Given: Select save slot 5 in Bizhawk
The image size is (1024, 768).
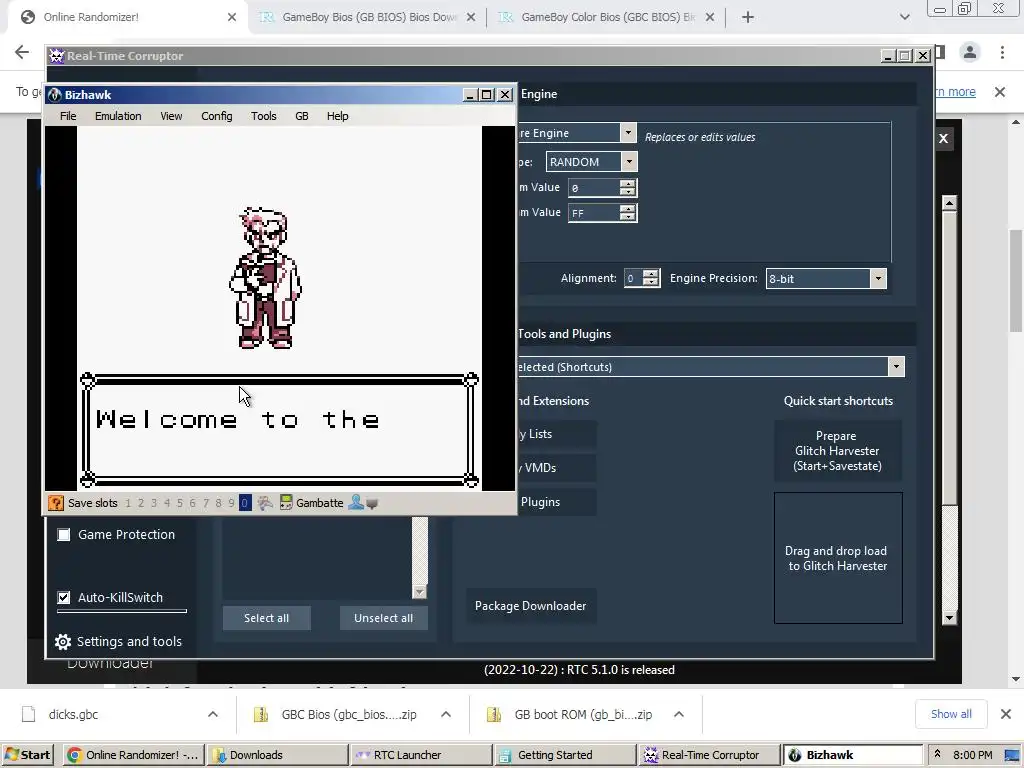Looking at the screenshot, I should [x=180, y=503].
